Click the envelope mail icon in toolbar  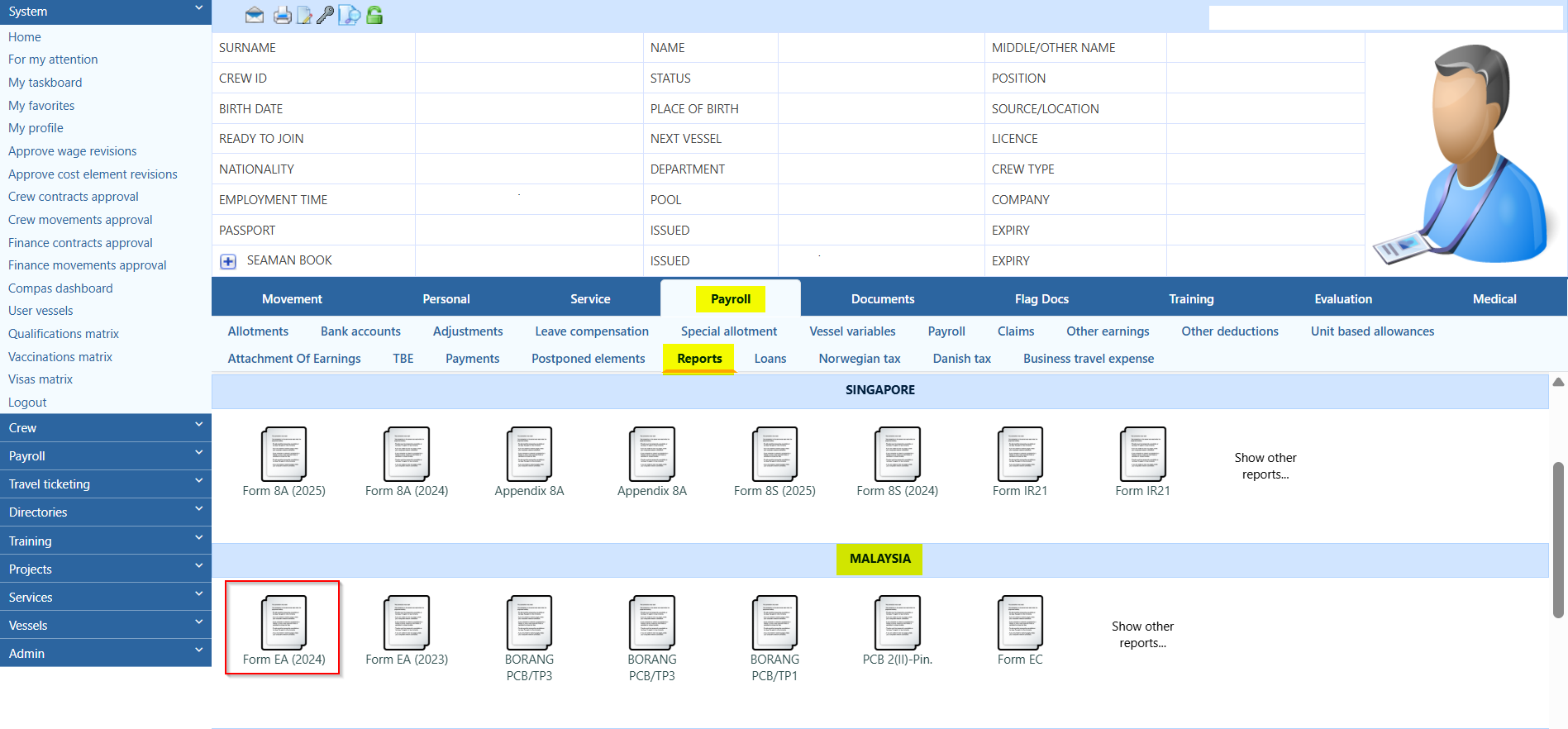click(255, 15)
